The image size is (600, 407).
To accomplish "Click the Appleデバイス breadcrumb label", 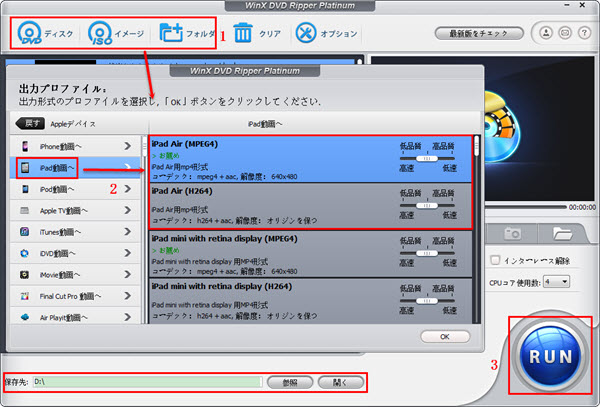I will click(73, 124).
